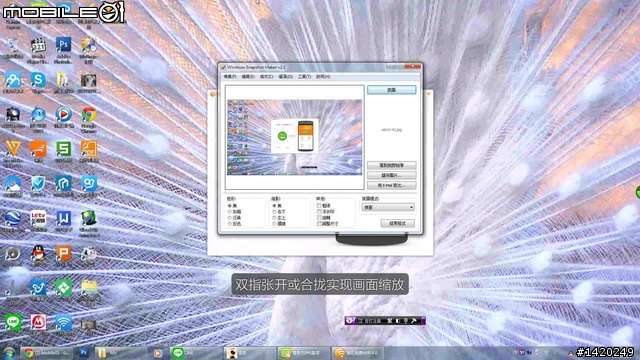Click the shot file name label

[x=391, y=130]
